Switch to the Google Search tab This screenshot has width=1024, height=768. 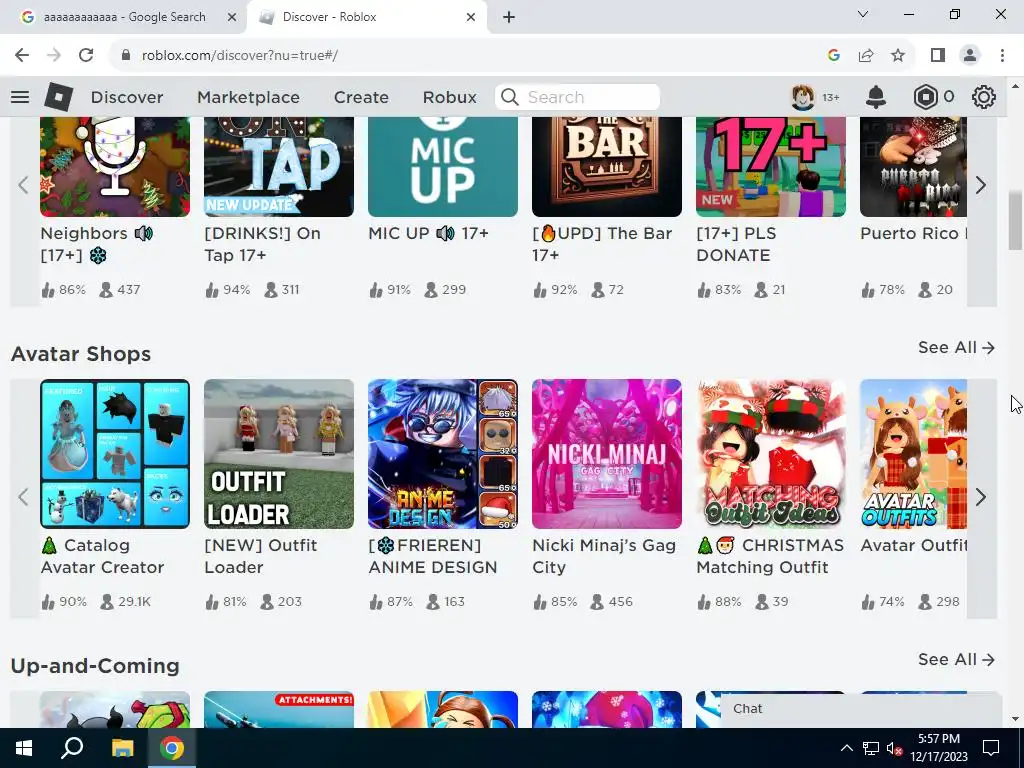(x=124, y=18)
